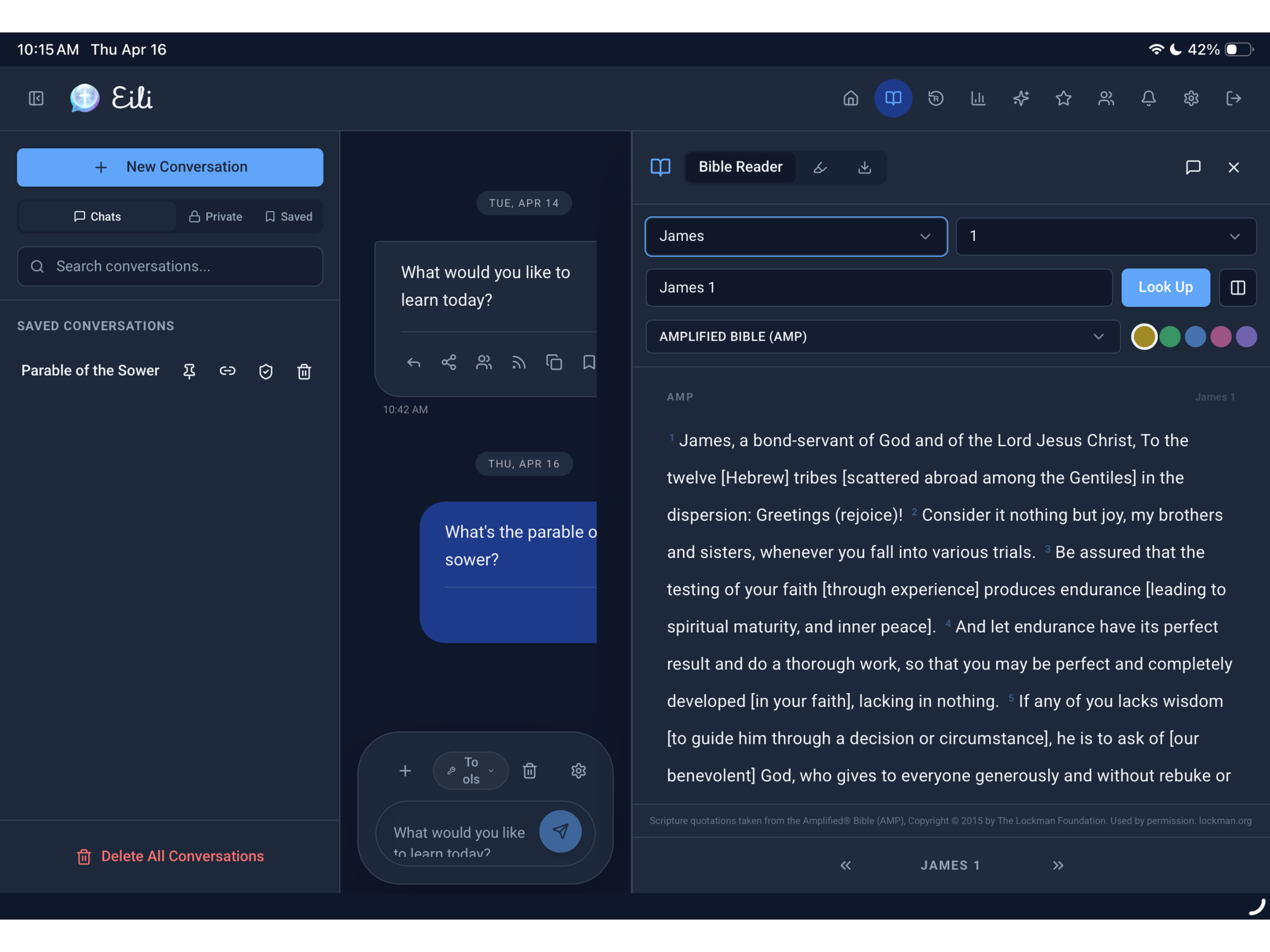Close the Bible Reader panel
The height and width of the screenshot is (952, 1270).
pyautogui.click(x=1233, y=167)
